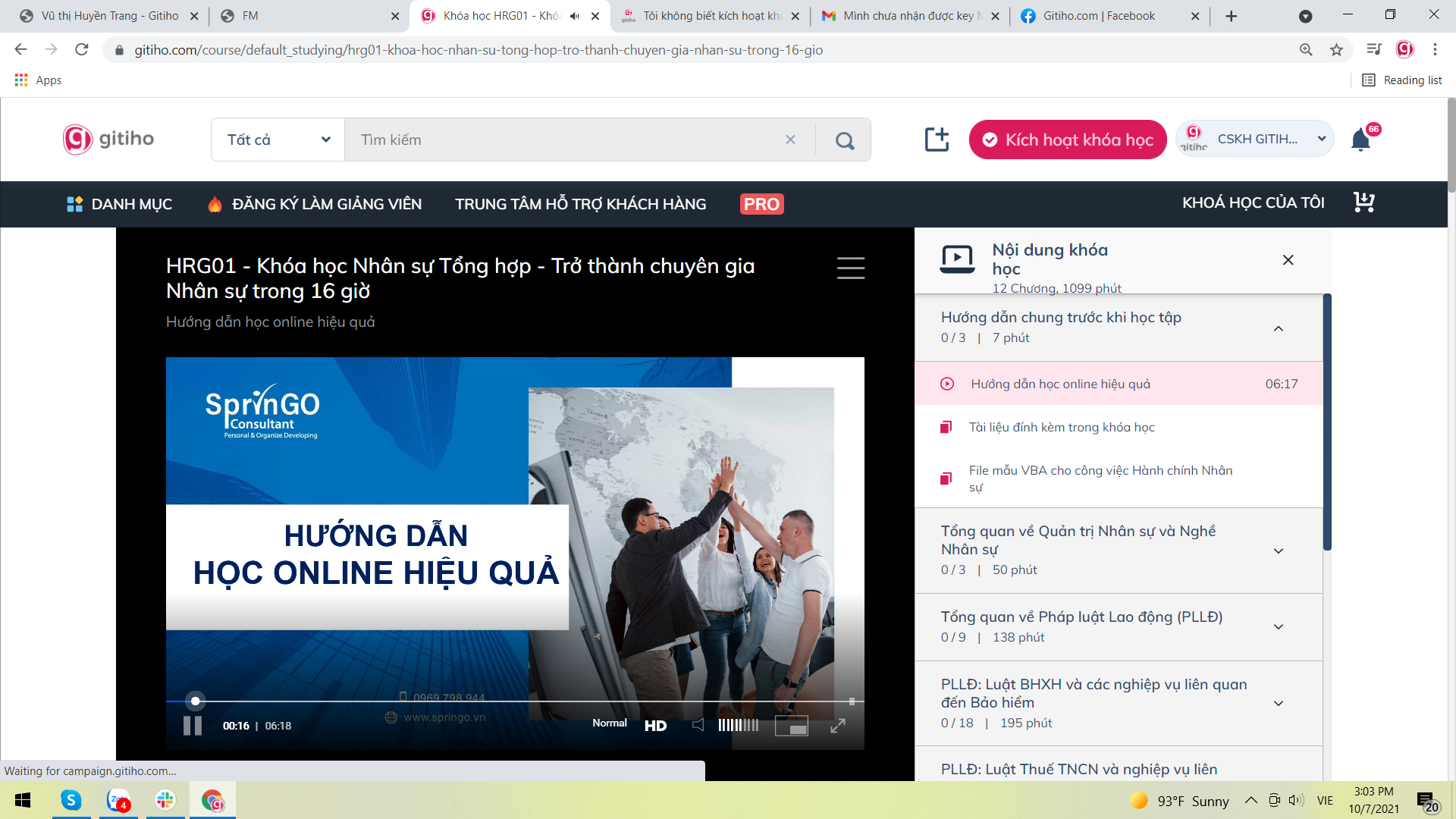Toggle HD video quality
Viewport: 1456px width, 819px height.
[655, 726]
